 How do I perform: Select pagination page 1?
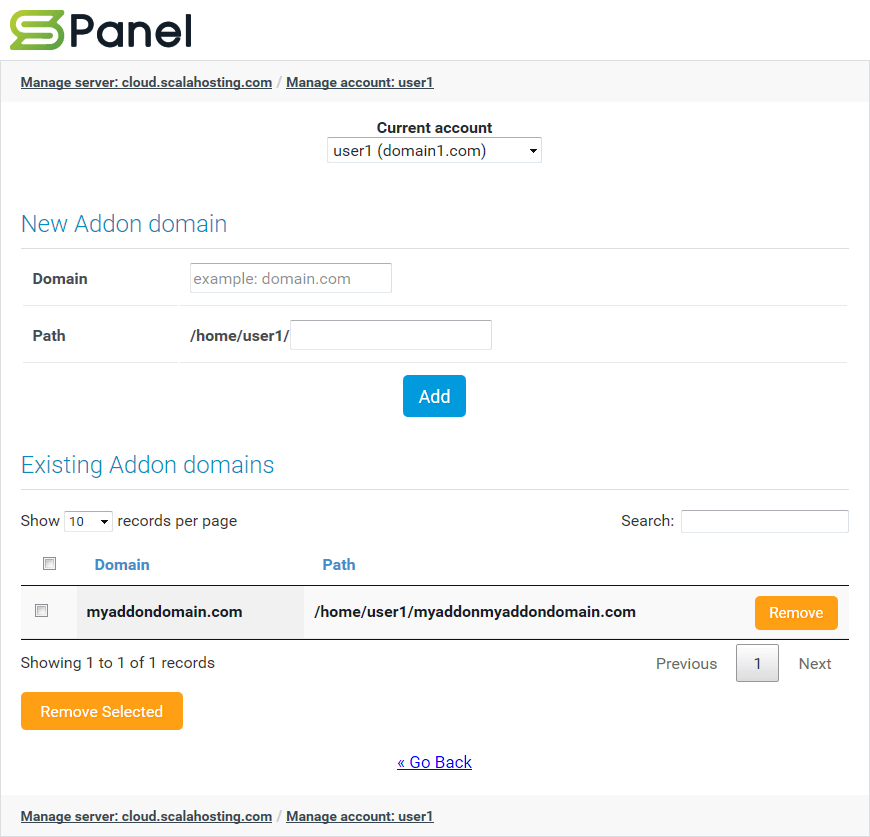click(x=757, y=663)
